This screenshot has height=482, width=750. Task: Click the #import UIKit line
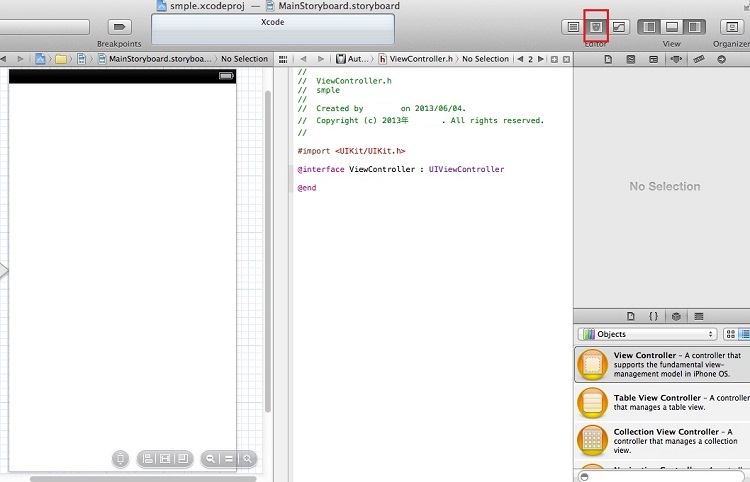351,151
